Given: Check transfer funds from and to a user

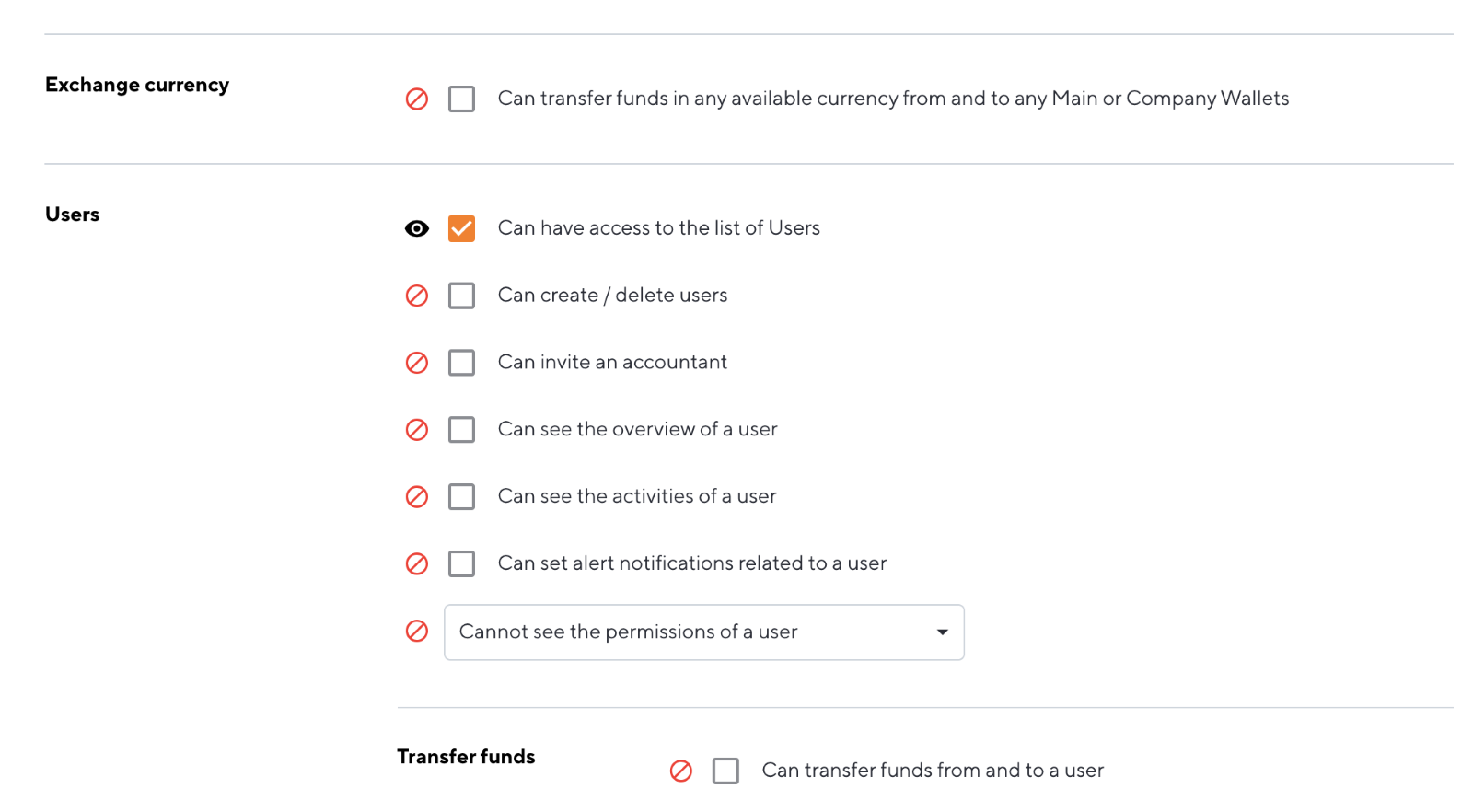Looking at the screenshot, I should [725, 771].
